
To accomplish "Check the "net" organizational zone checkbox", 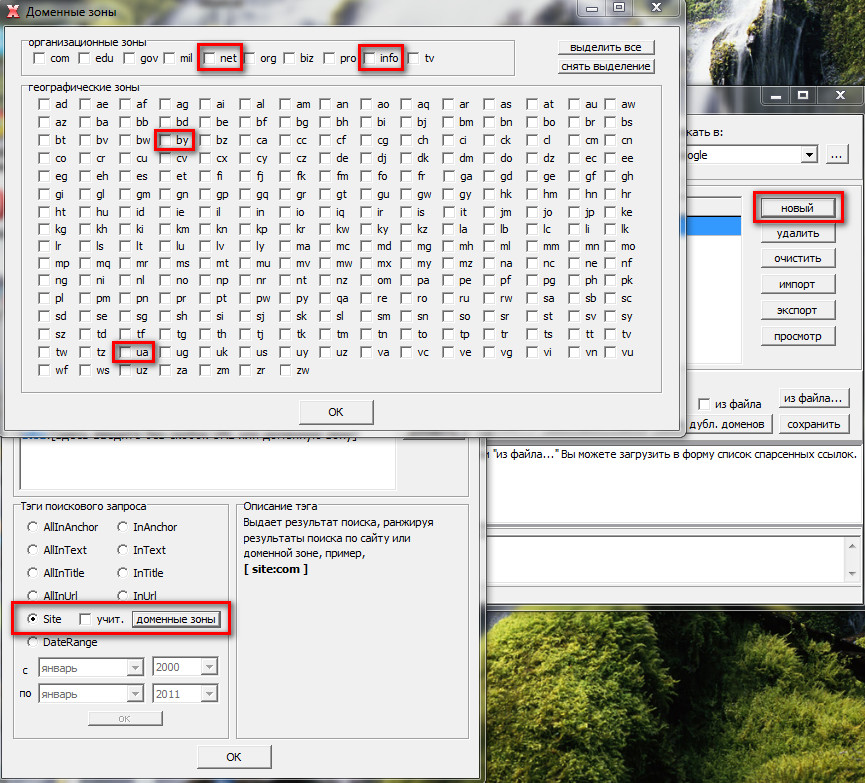I will coord(210,59).
